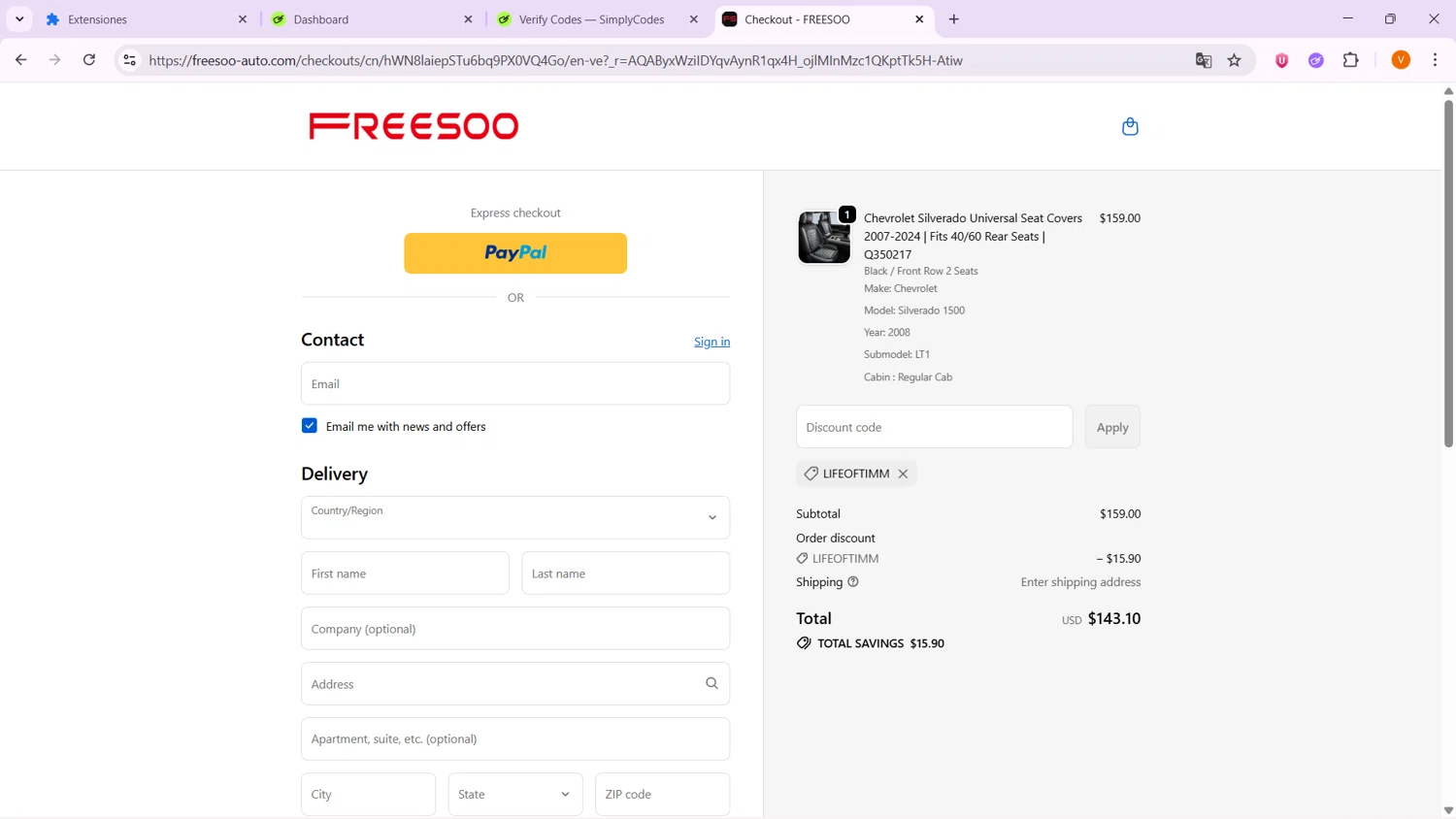Click the '– $15.90' discount amount

coord(1118,558)
